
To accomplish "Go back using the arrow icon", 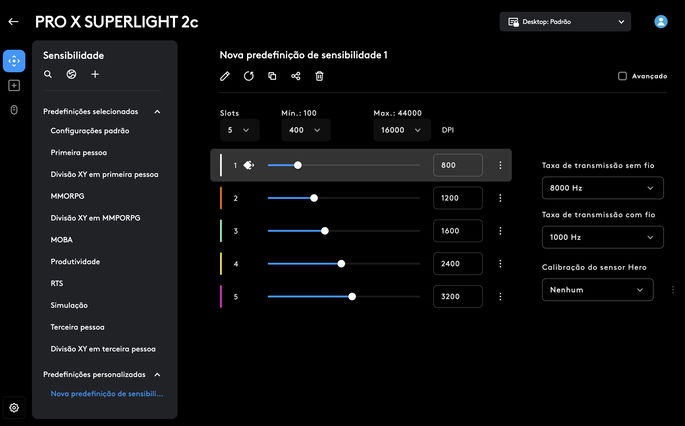I will pos(13,21).
